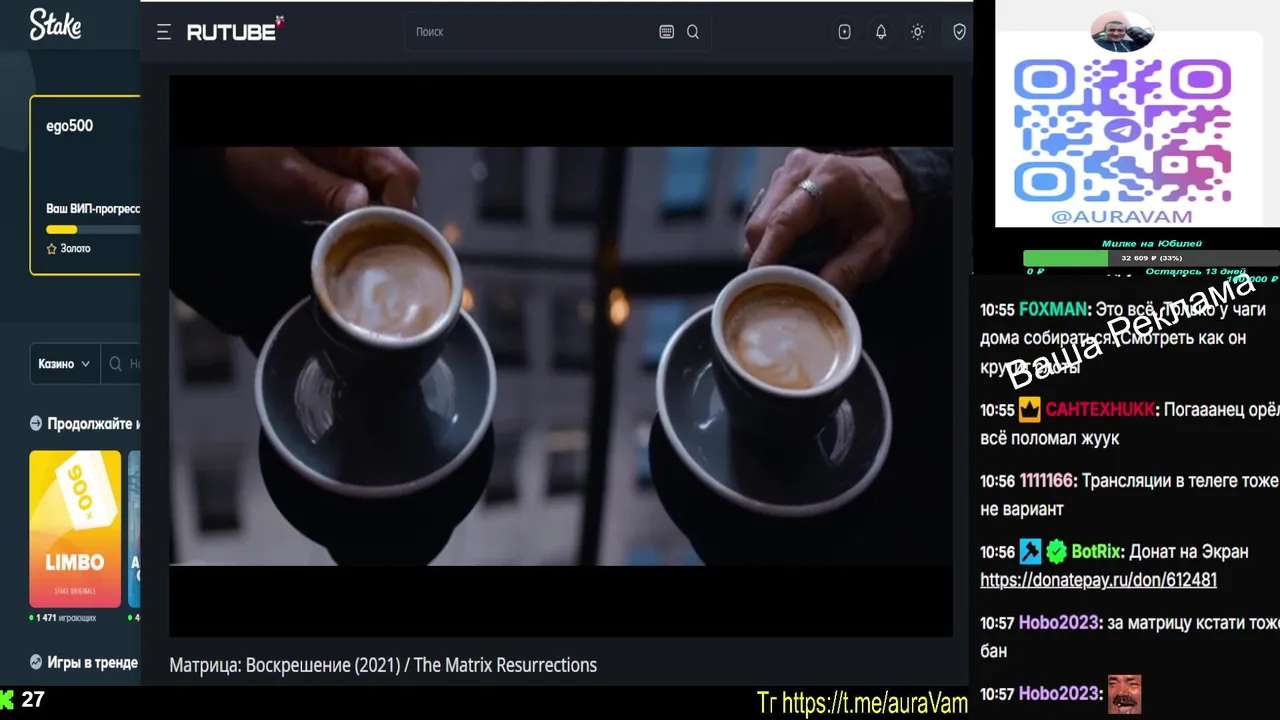The height and width of the screenshot is (720, 1280).
Task: Open the RUTUBE hamburger menu
Action: pos(164,32)
